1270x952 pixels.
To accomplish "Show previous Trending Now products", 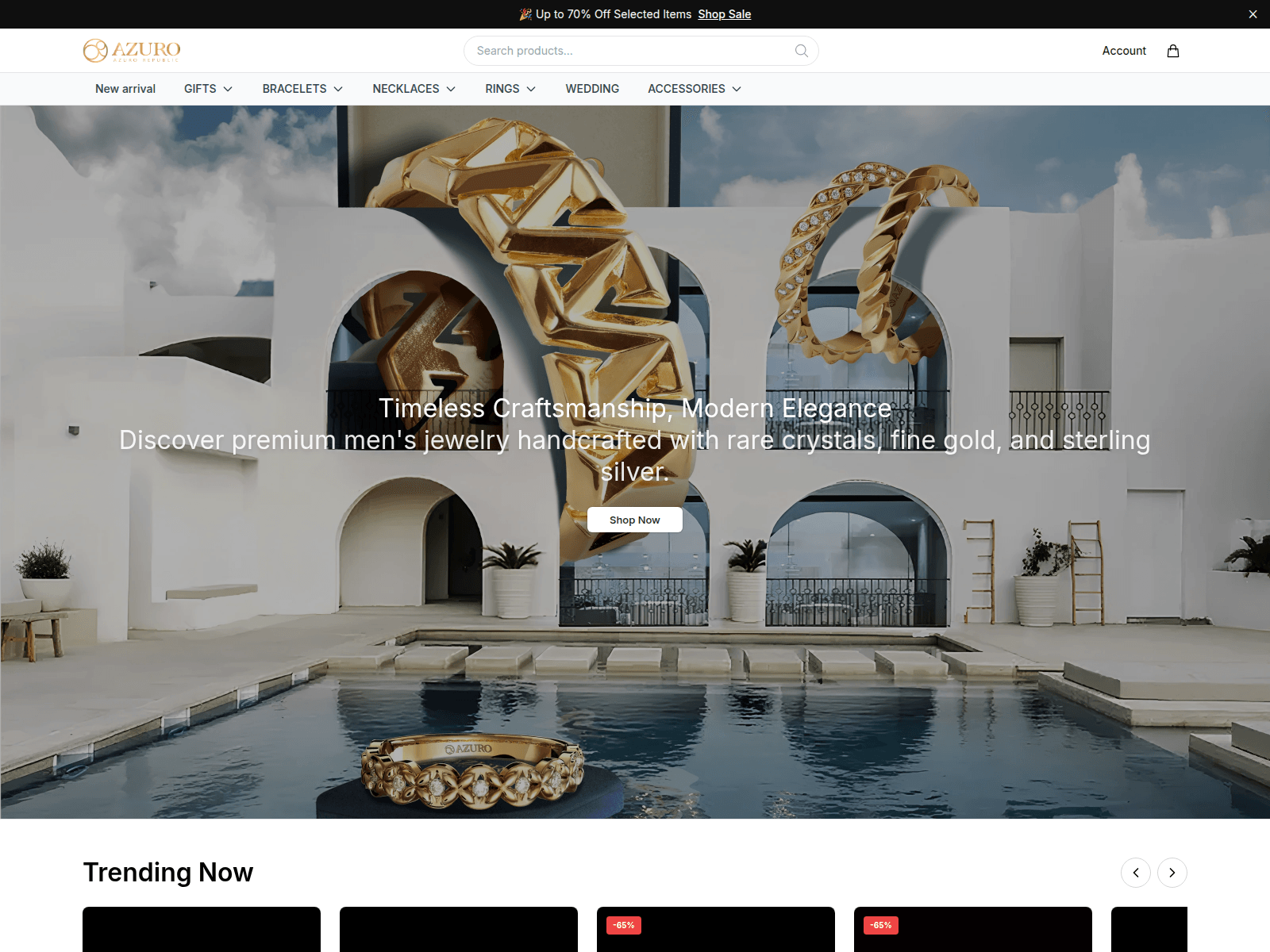I will coord(1136,873).
